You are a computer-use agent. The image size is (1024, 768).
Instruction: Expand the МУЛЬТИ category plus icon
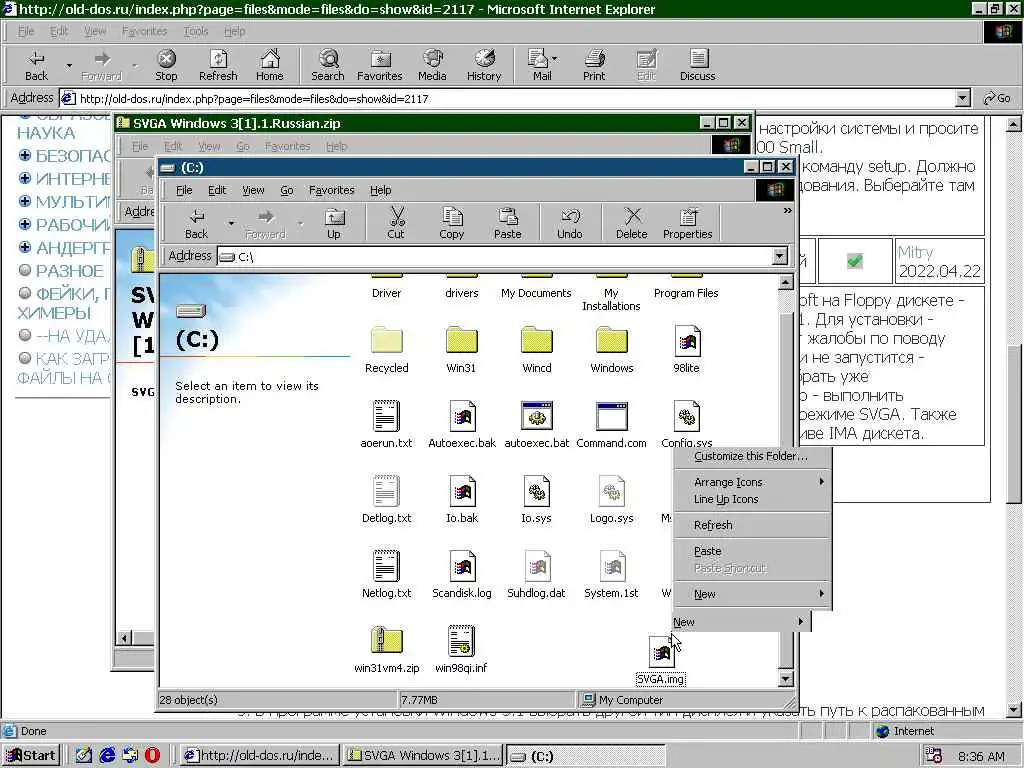tap(25, 201)
